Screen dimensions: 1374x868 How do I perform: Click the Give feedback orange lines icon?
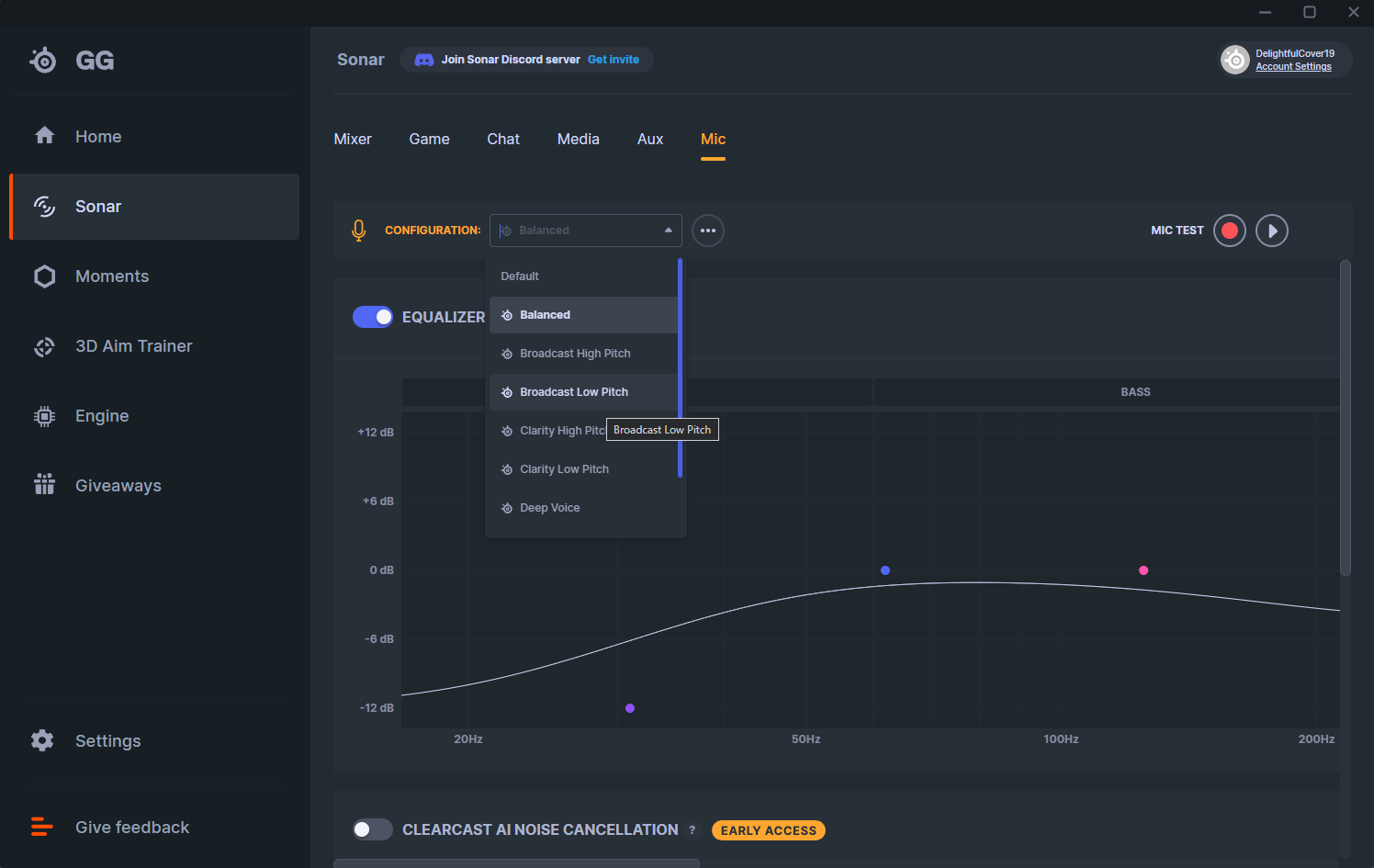(x=42, y=827)
